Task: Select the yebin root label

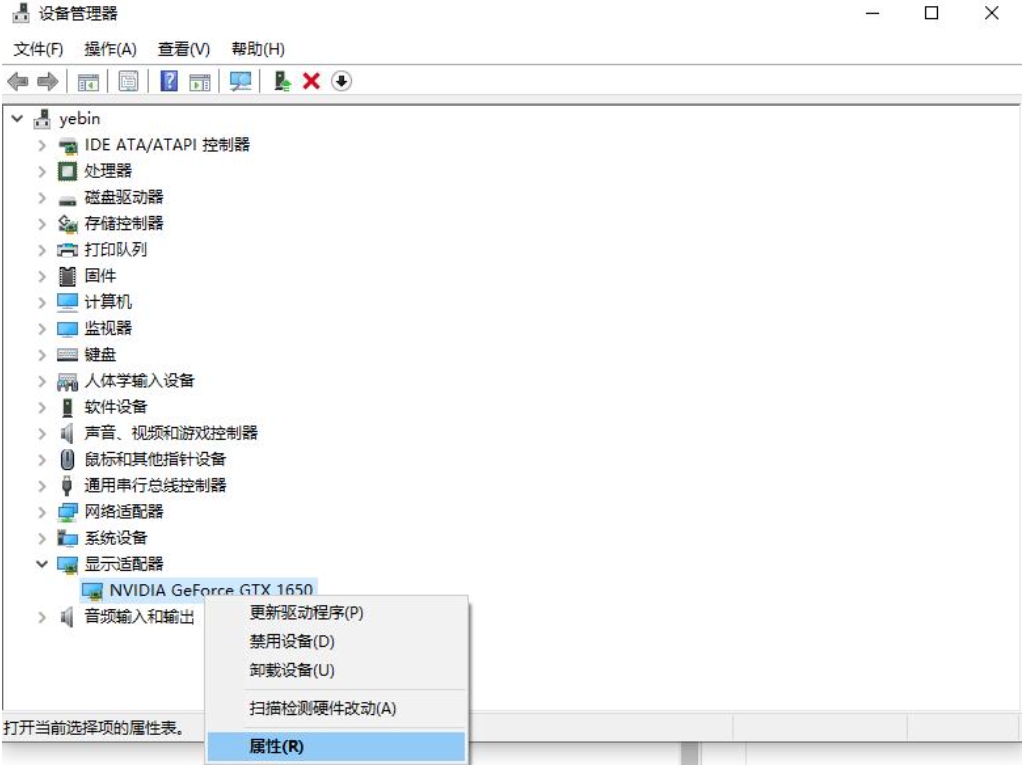Action: [80, 119]
